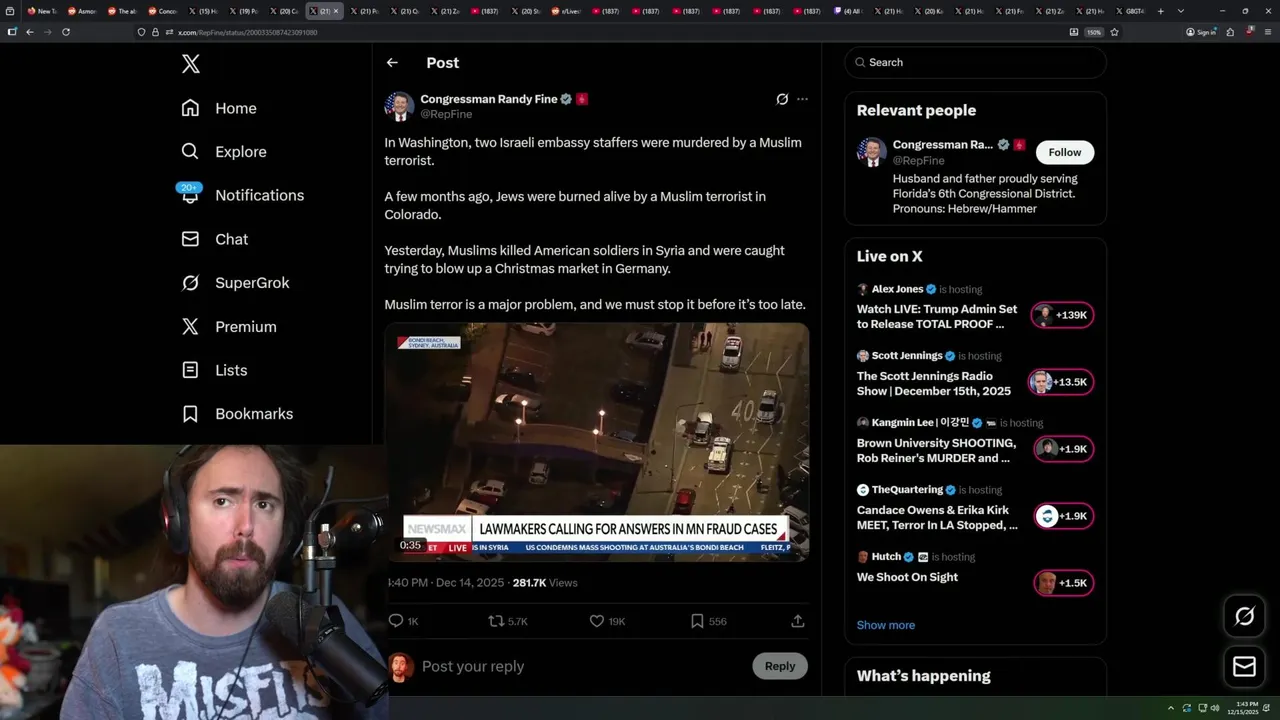Click the +13.5K listeners badge
The image size is (1280, 720).
tap(1063, 382)
